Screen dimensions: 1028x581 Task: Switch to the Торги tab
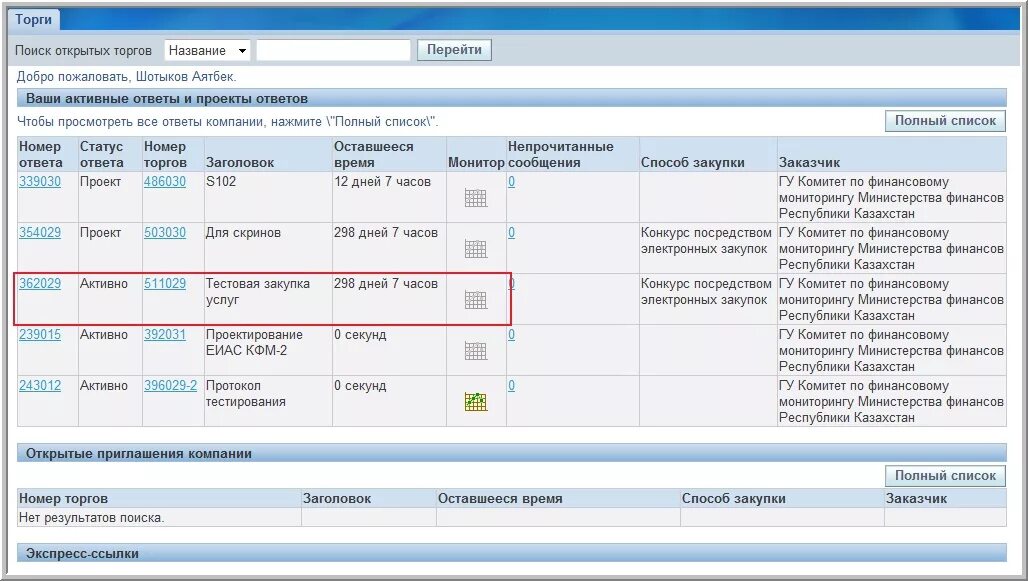(33, 20)
